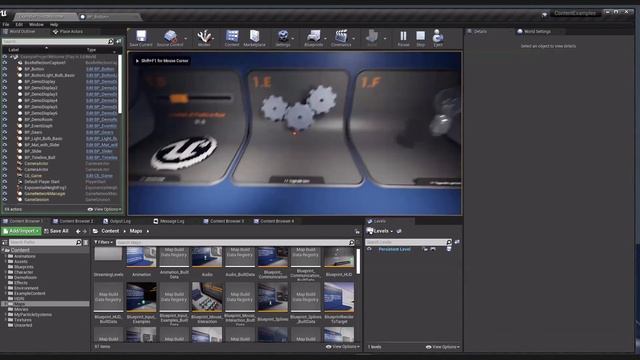The width and height of the screenshot is (640, 360).
Task: Click the World Outliner search magnifier icon
Action: (110, 42)
